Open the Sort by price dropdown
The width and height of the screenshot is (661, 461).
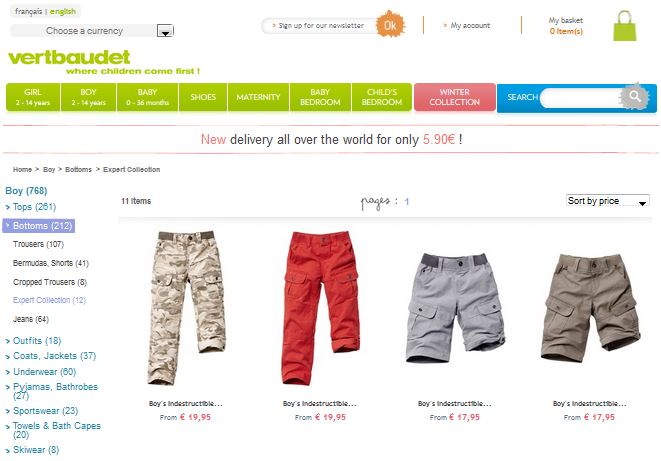[607, 201]
